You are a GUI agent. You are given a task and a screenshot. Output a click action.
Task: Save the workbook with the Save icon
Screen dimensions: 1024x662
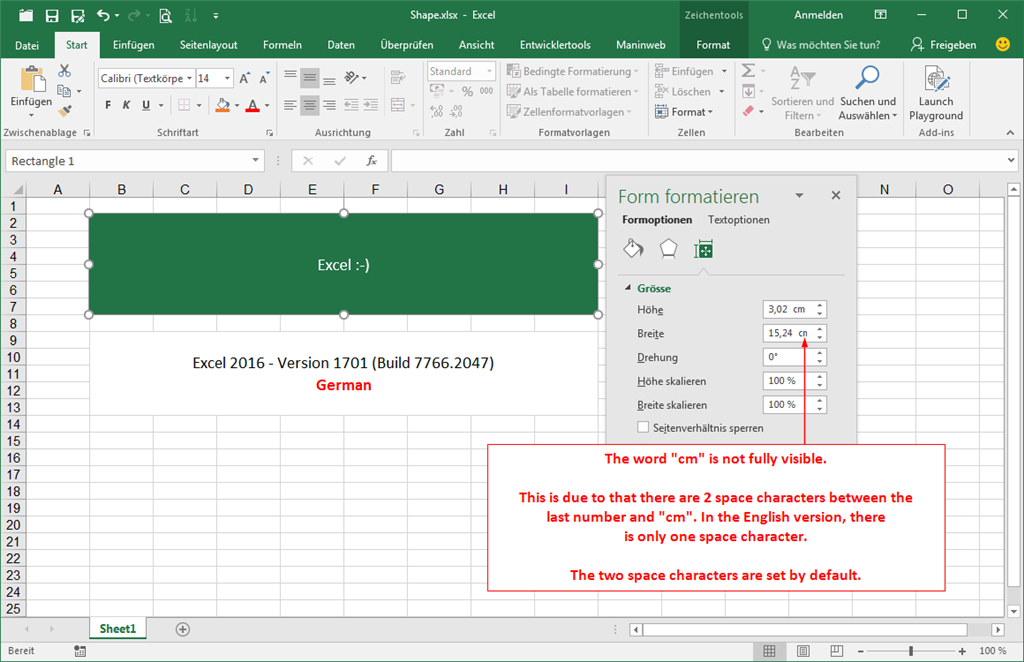[52, 15]
